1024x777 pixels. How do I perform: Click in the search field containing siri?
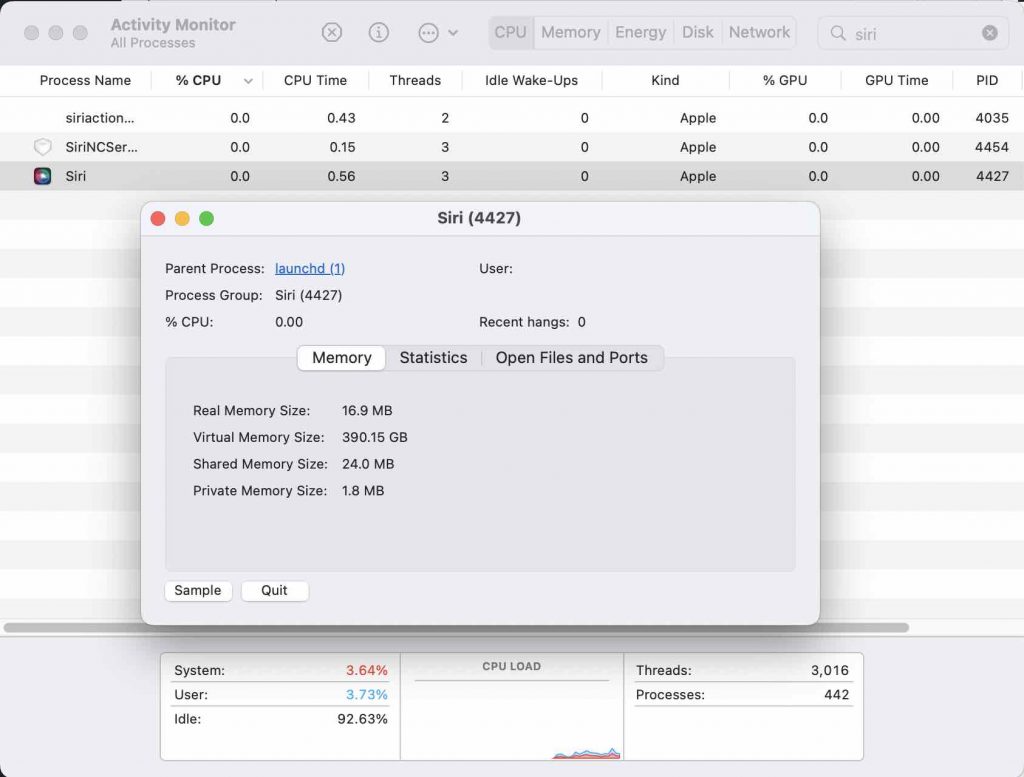click(910, 33)
